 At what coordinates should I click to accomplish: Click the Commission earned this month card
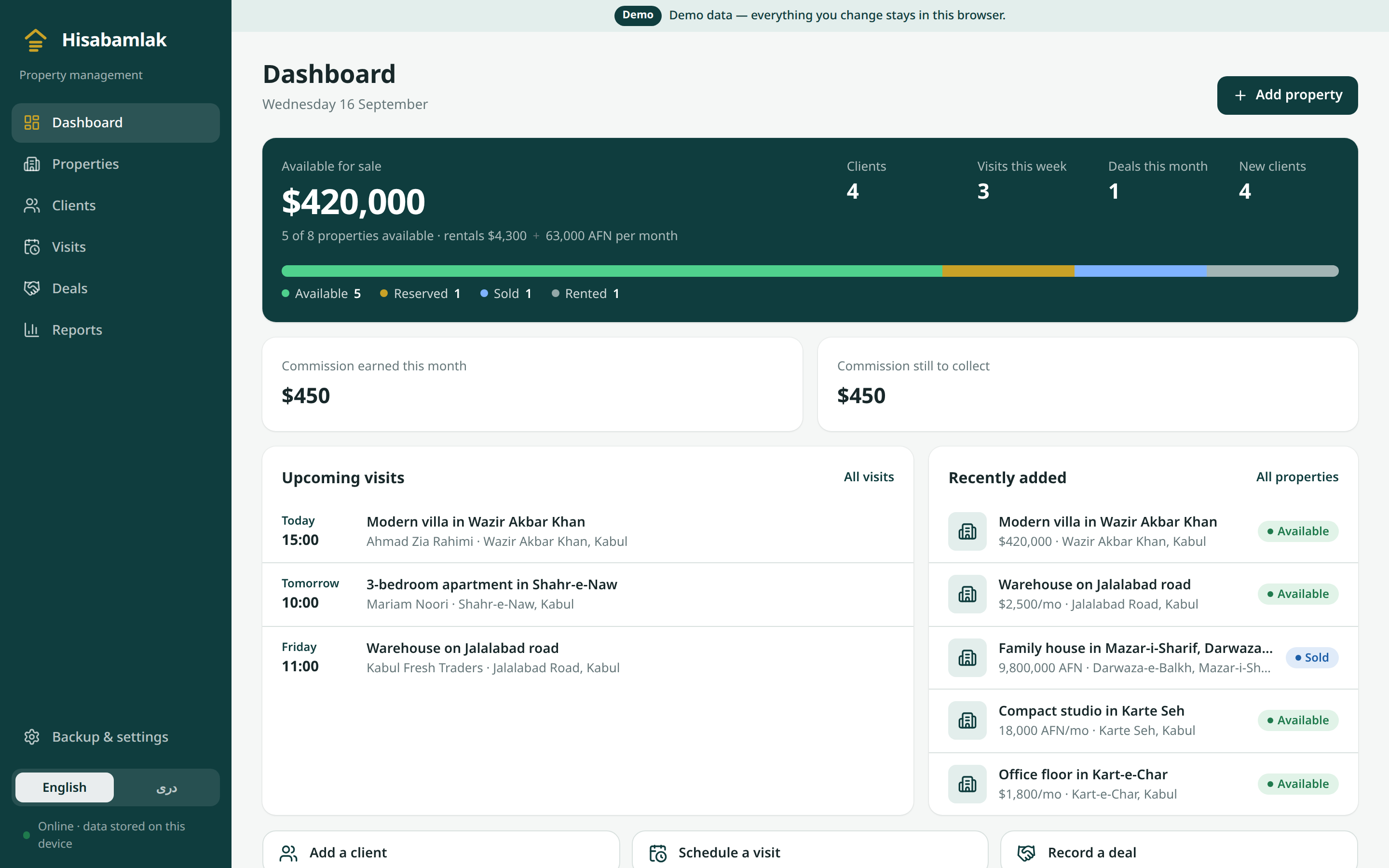[532, 384]
